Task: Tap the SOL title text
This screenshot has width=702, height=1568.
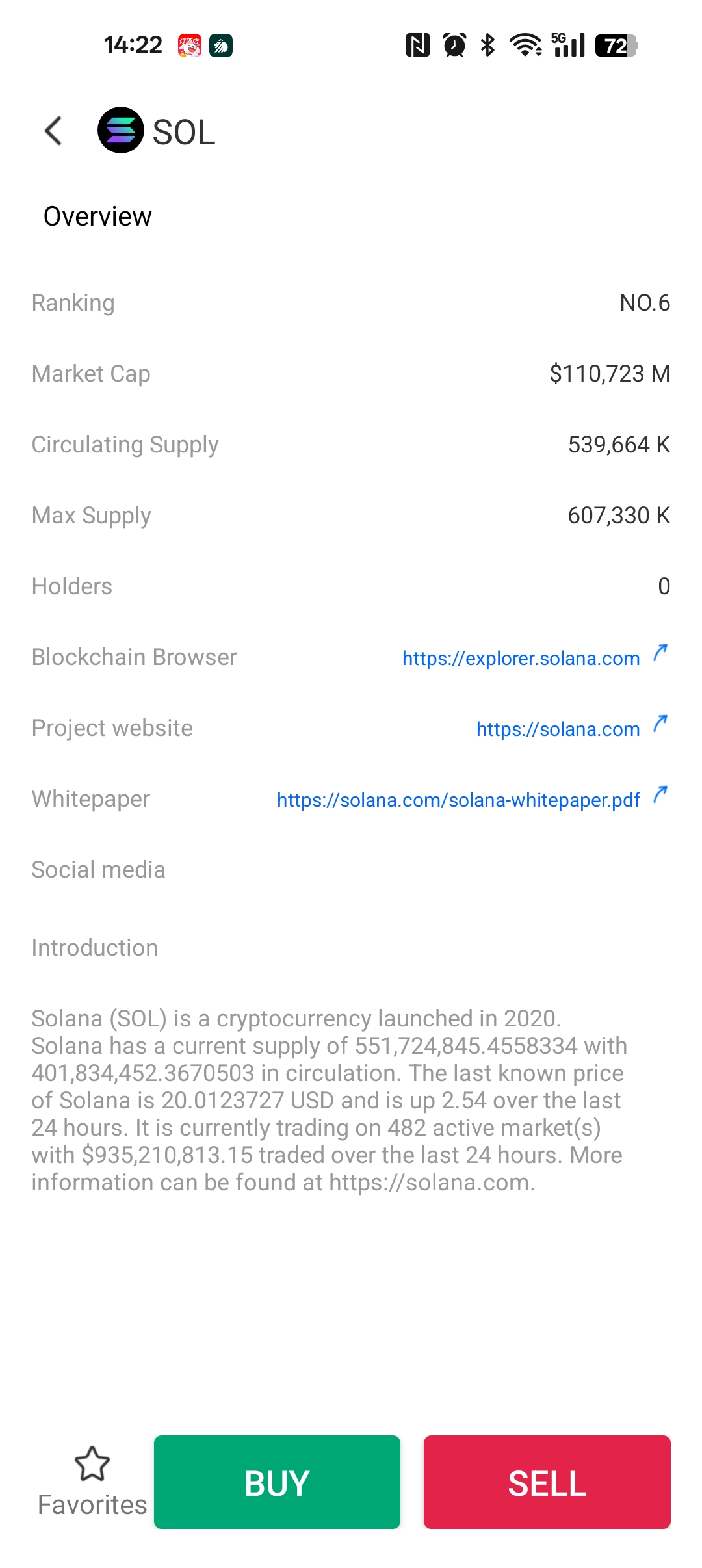Action: pyautogui.click(x=184, y=133)
